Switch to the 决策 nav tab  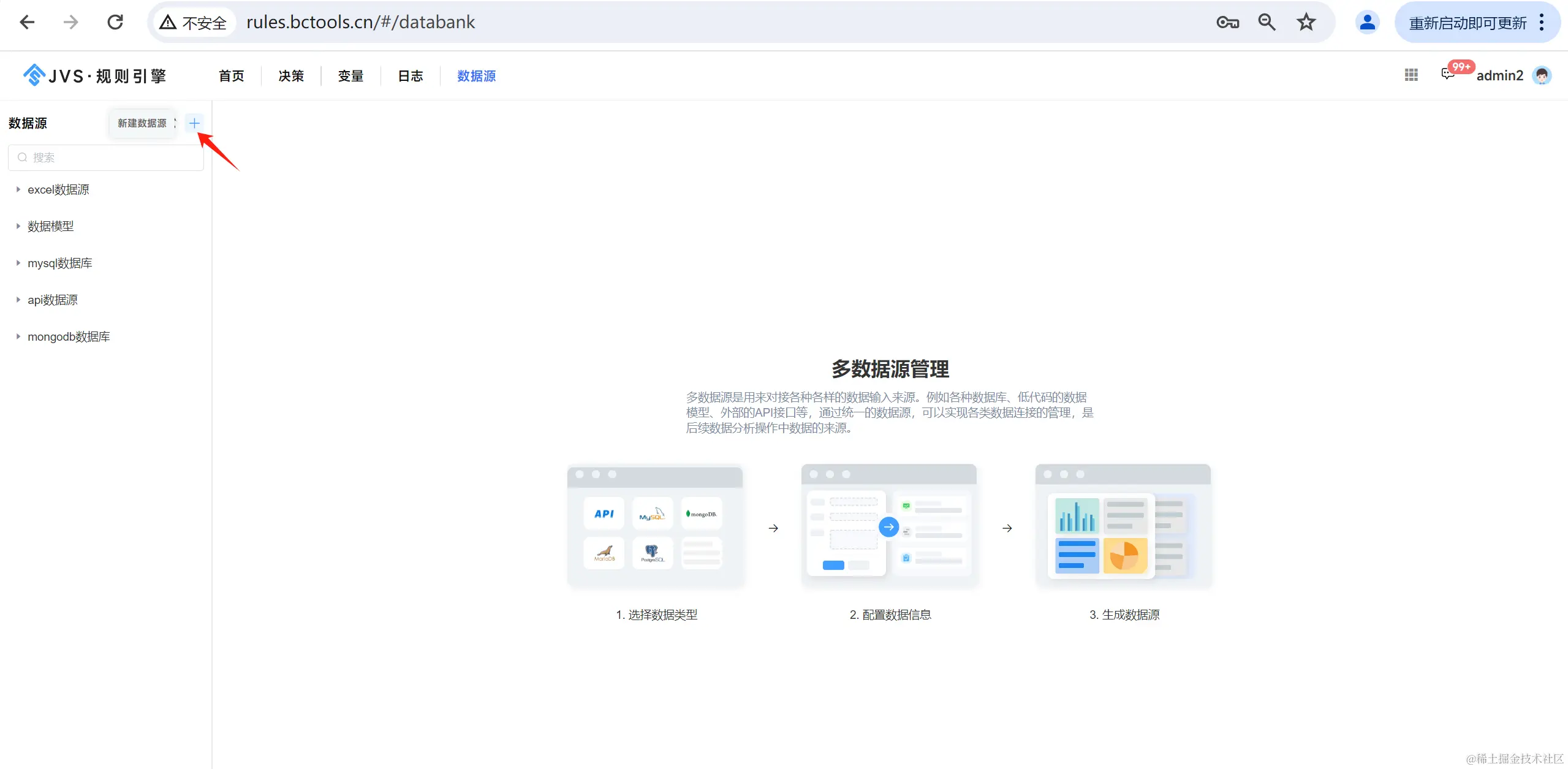(x=291, y=76)
